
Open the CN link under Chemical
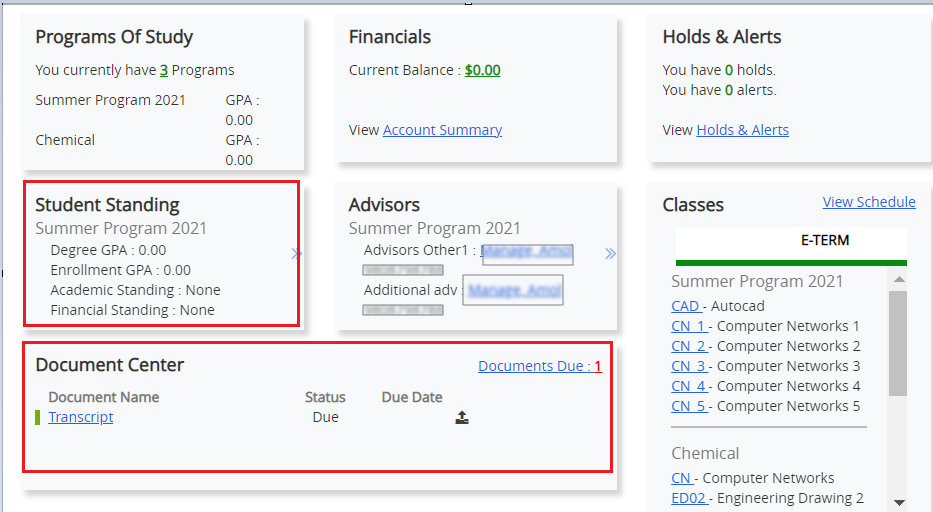[681, 478]
